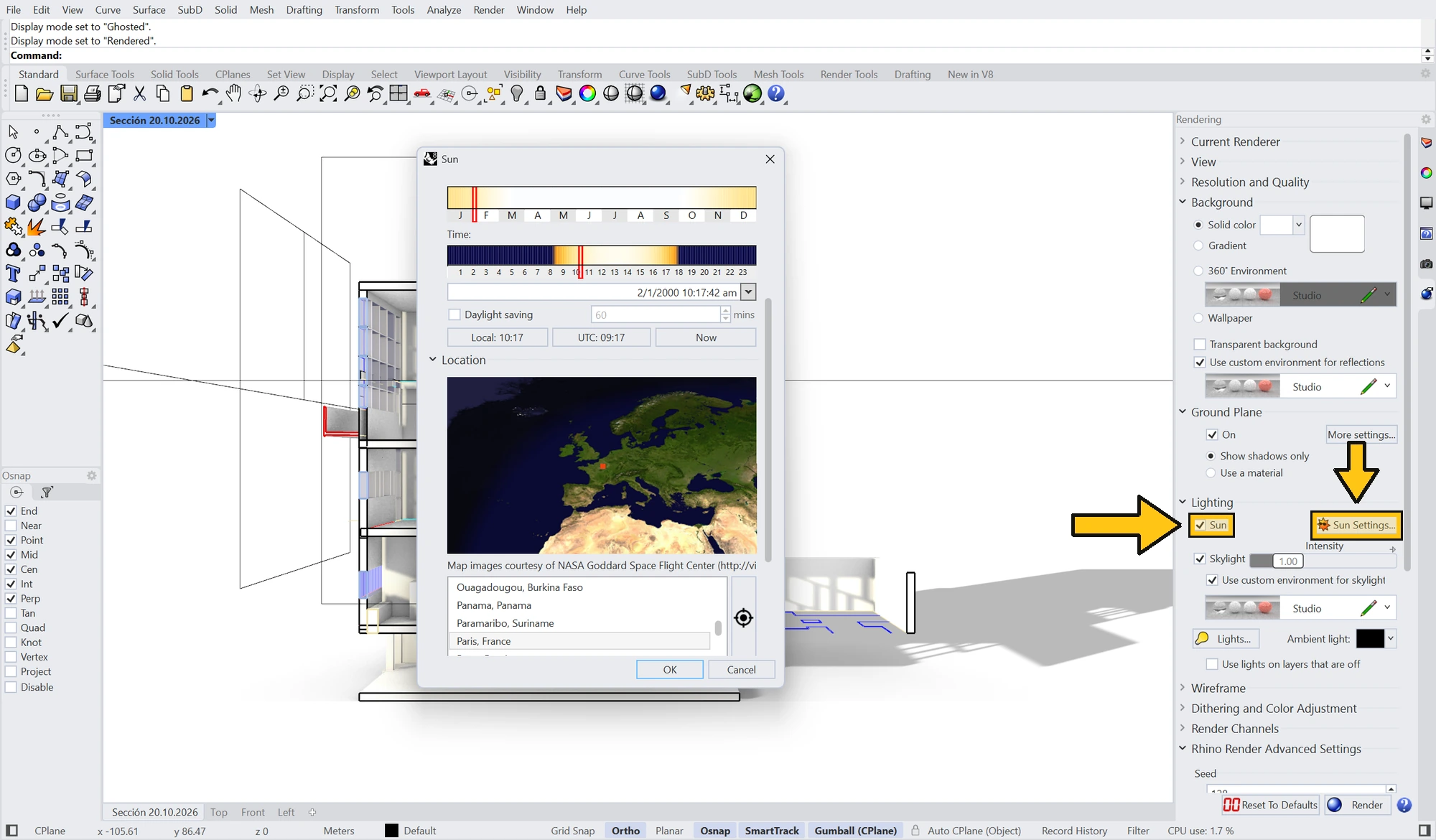This screenshot has width=1436, height=840.
Task: Open the Analyze menu
Action: [x=444, y=10]
